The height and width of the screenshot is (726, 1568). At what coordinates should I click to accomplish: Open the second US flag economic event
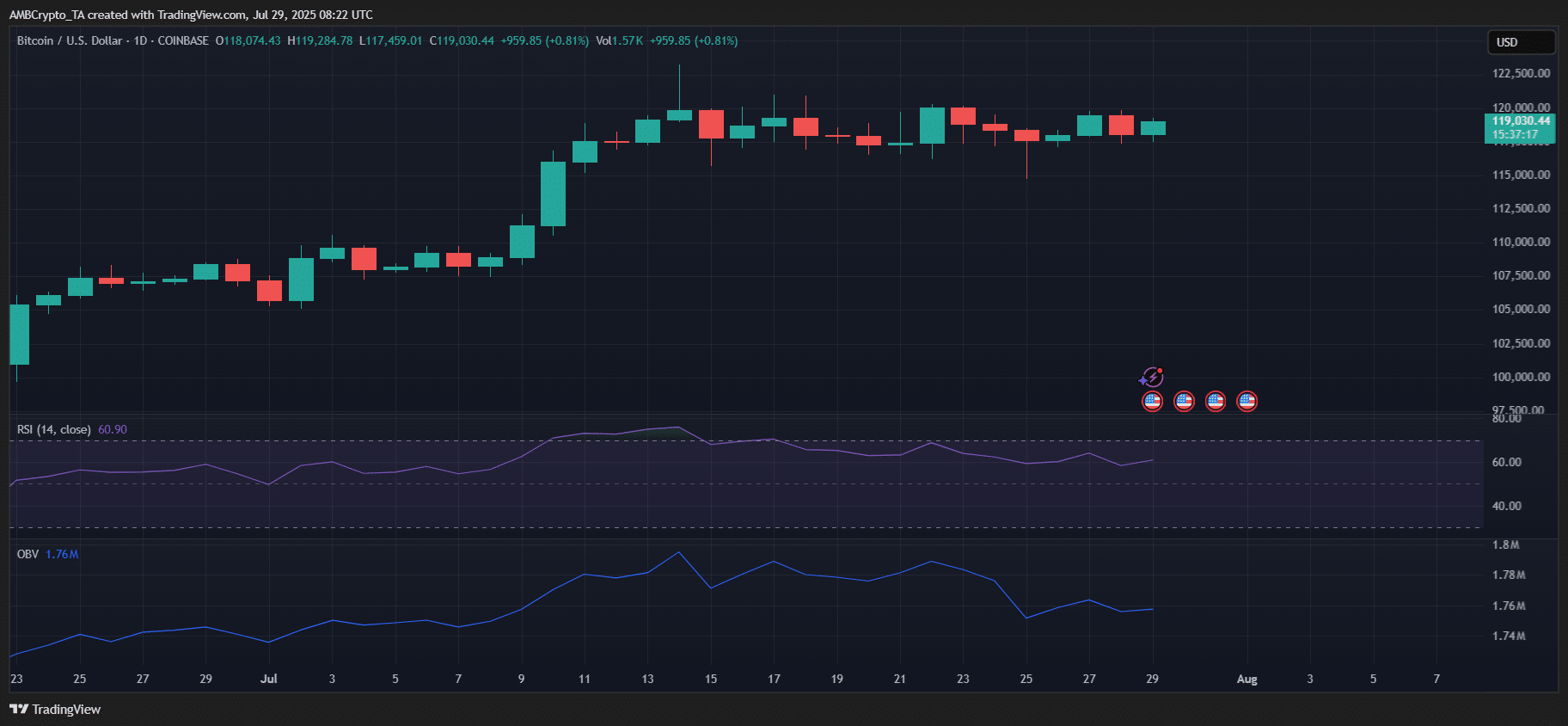1184,401
